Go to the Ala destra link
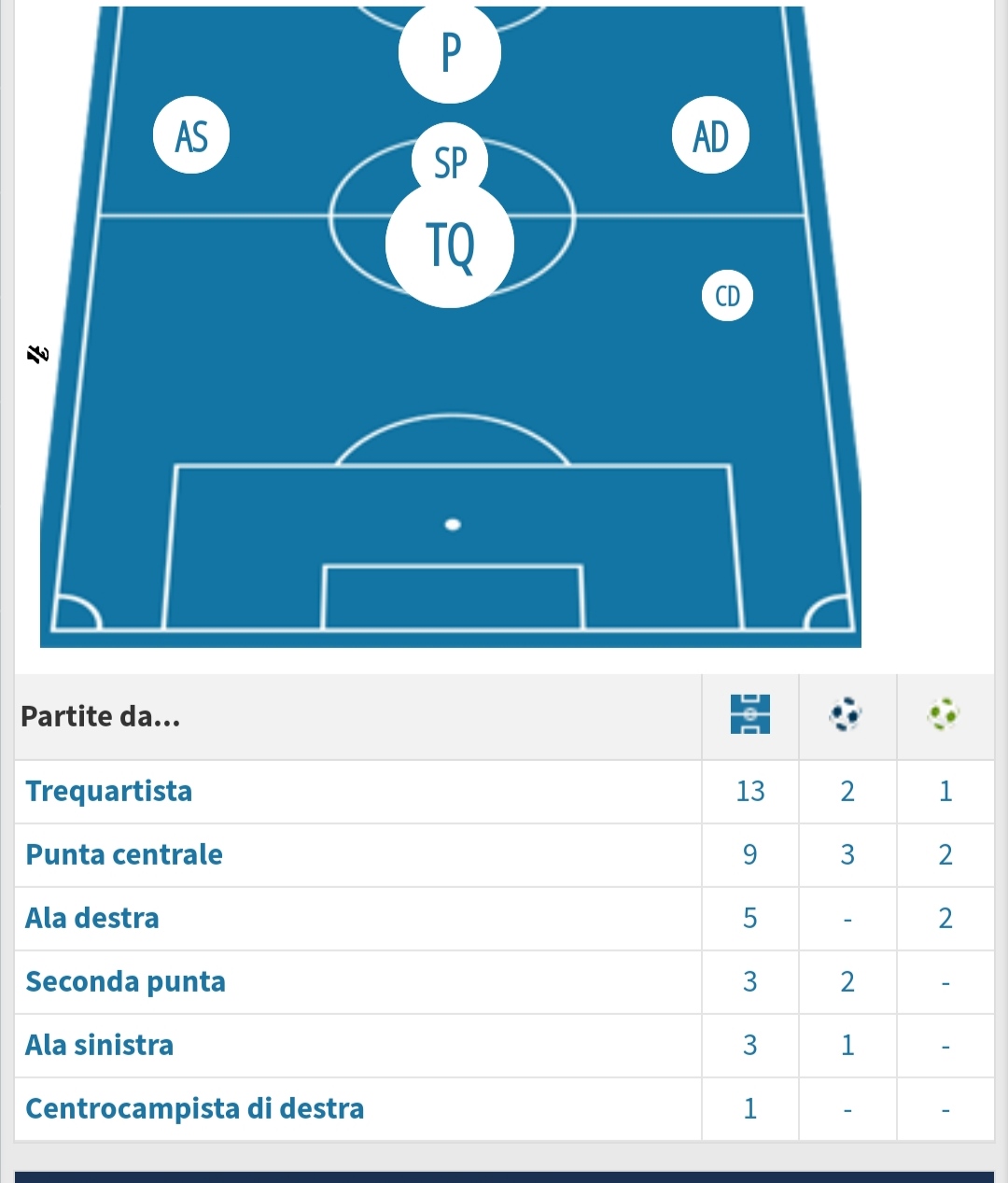The image size is (1008, 1183). 92,919
